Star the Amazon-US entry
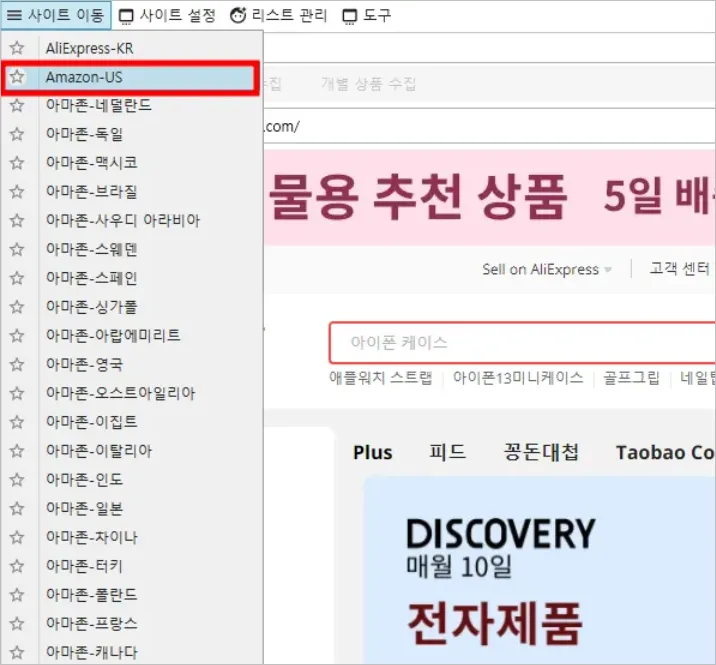The image size is (716, 665). (17, 76)
